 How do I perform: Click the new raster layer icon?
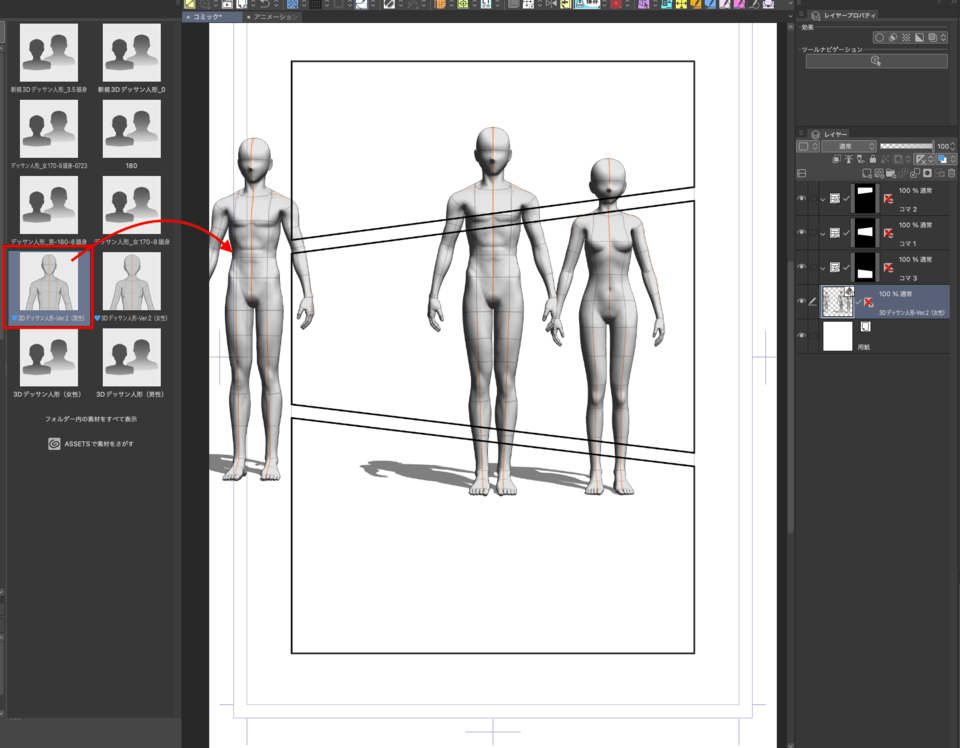click(x=867, y=173)
